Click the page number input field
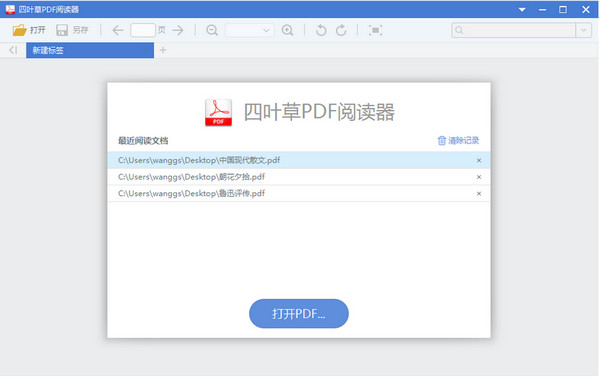Viewport: 600px width, 377px height. [x=143, y=30]
